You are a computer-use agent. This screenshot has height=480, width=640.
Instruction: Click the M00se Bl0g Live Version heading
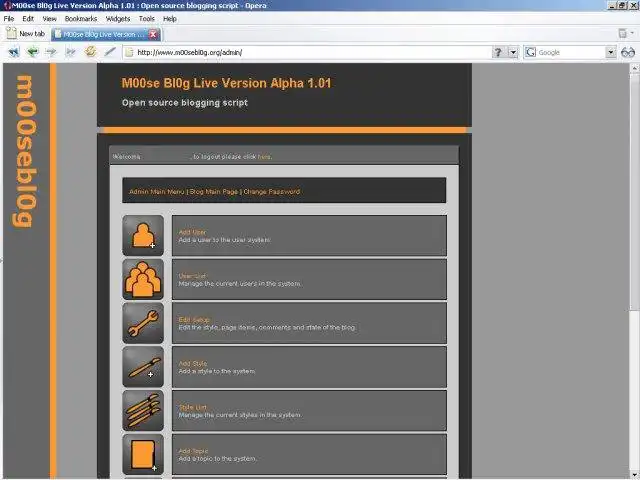tap(227, 83)
